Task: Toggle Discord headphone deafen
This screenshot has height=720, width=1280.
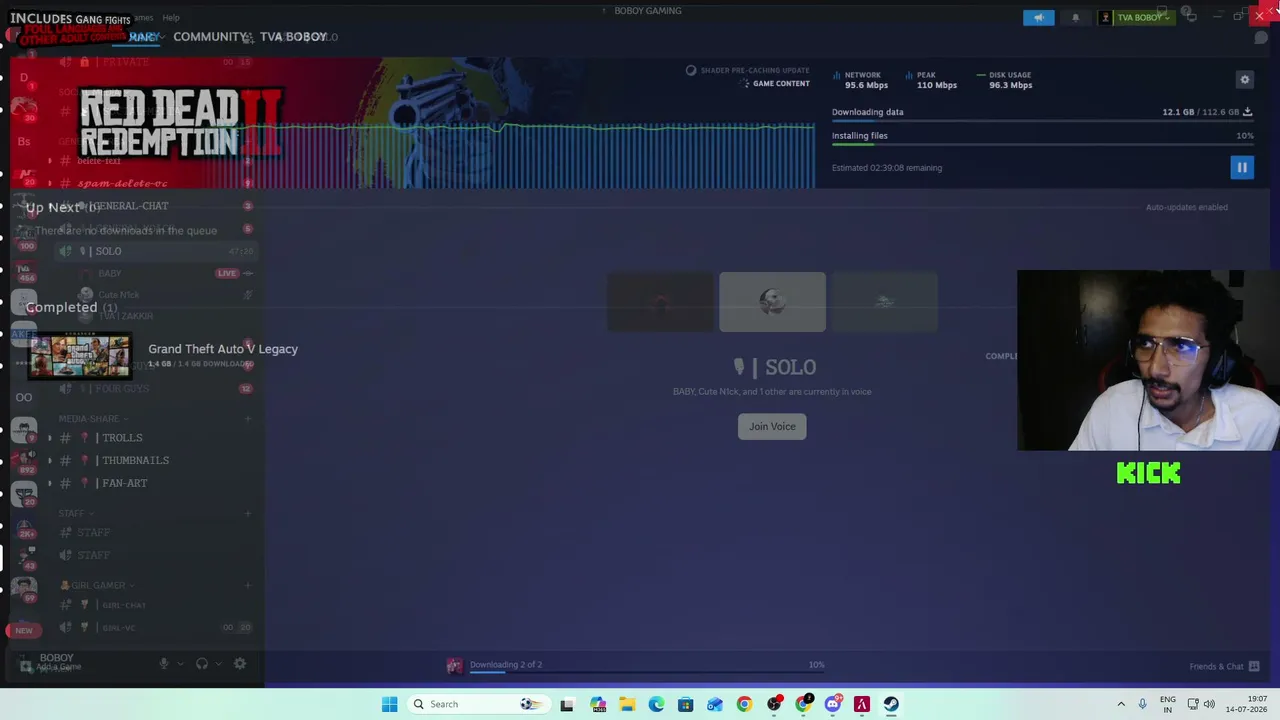Action: [x=202, y=663]
